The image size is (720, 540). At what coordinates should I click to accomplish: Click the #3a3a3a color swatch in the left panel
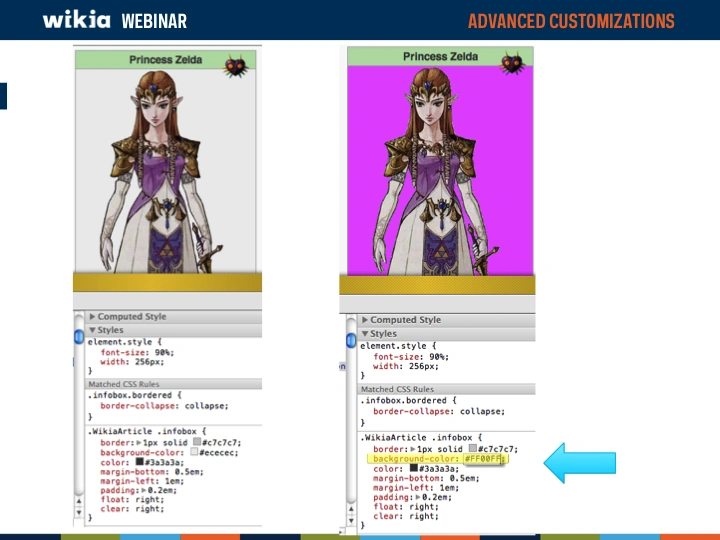pos(141,463)
